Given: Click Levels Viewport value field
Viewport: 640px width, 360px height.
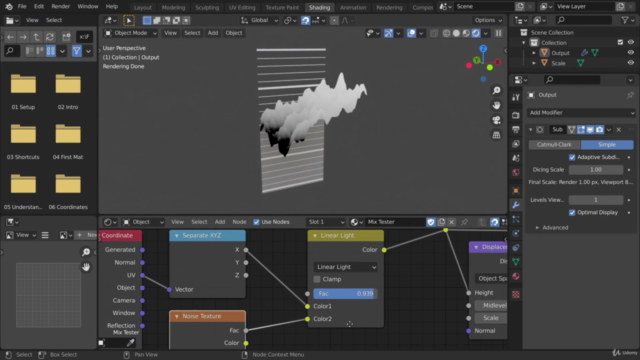Looking at the screenshot, I should [x=596, y=200].
